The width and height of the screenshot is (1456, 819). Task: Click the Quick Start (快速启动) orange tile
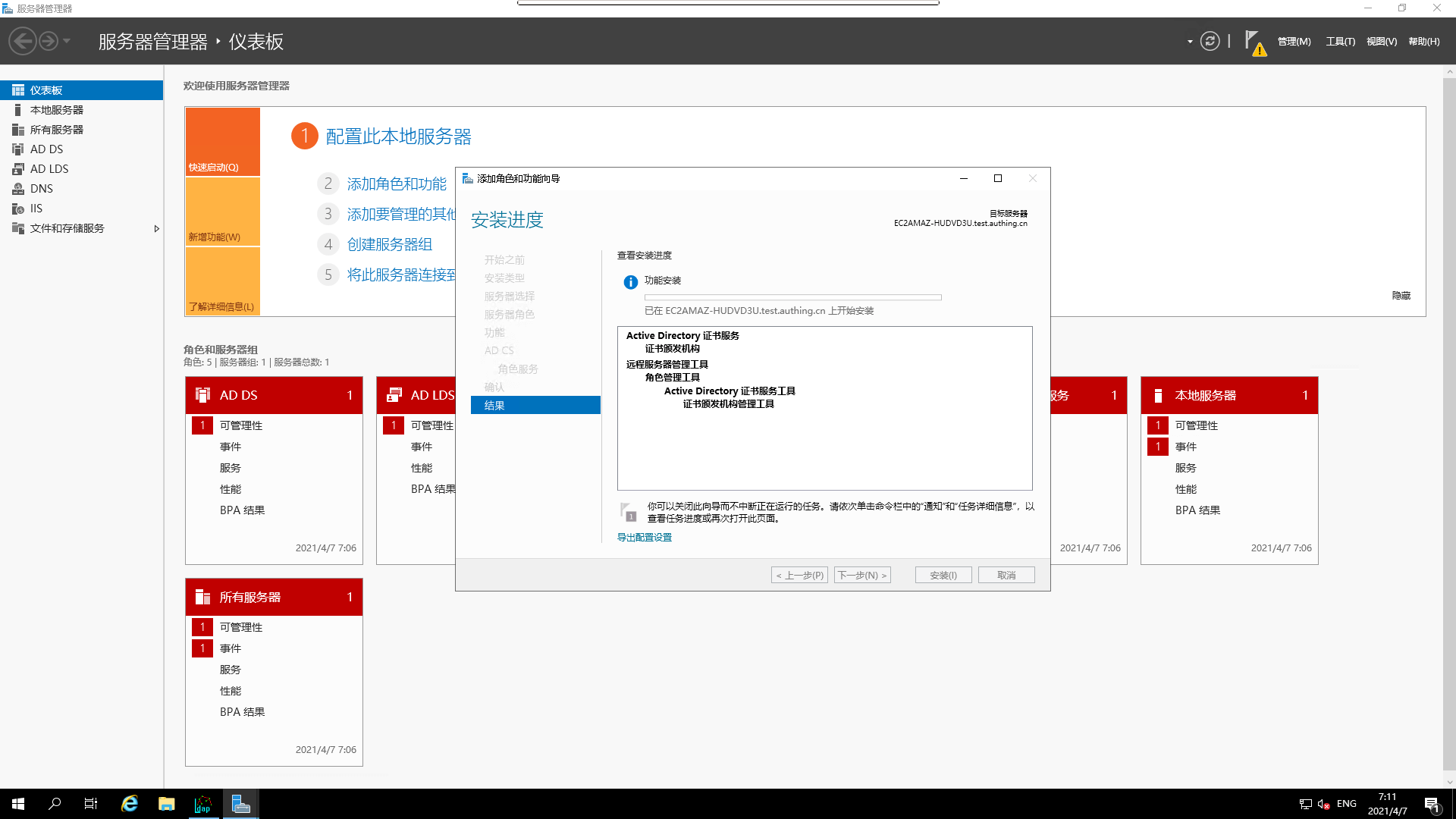click(223, 142)
